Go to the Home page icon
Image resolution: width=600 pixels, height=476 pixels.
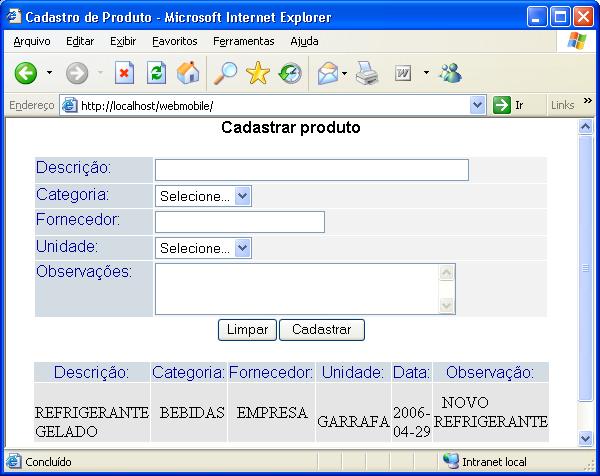click(188, 73)
